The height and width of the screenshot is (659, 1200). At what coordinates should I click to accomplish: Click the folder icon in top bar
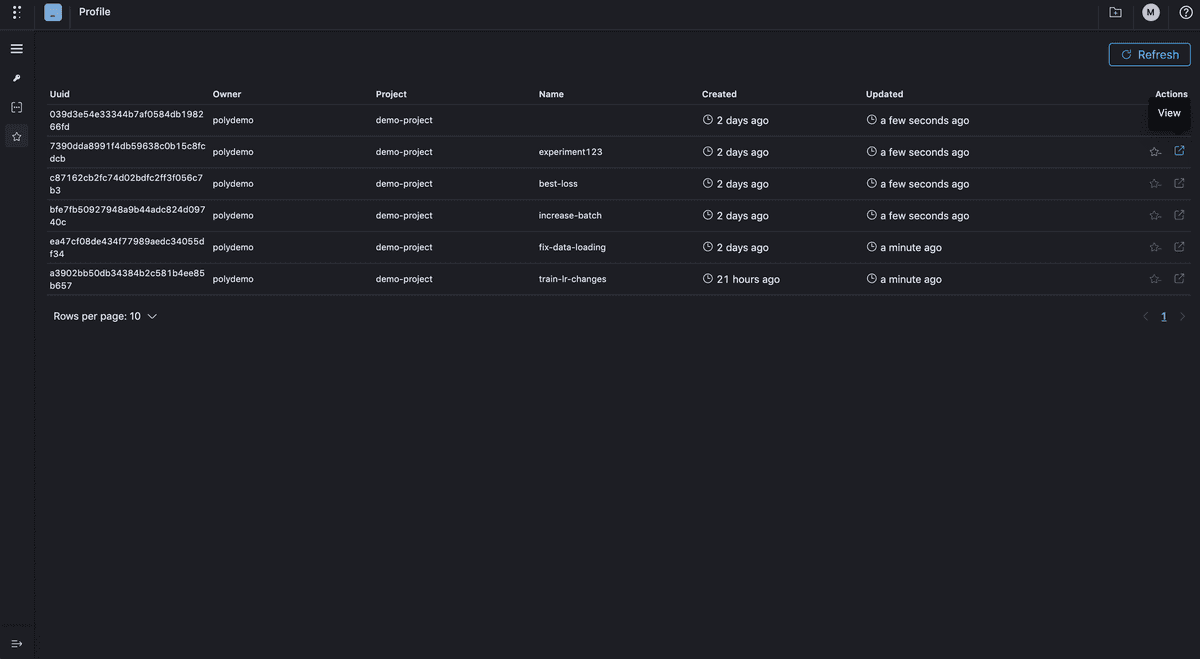[x=1116, y=13]
